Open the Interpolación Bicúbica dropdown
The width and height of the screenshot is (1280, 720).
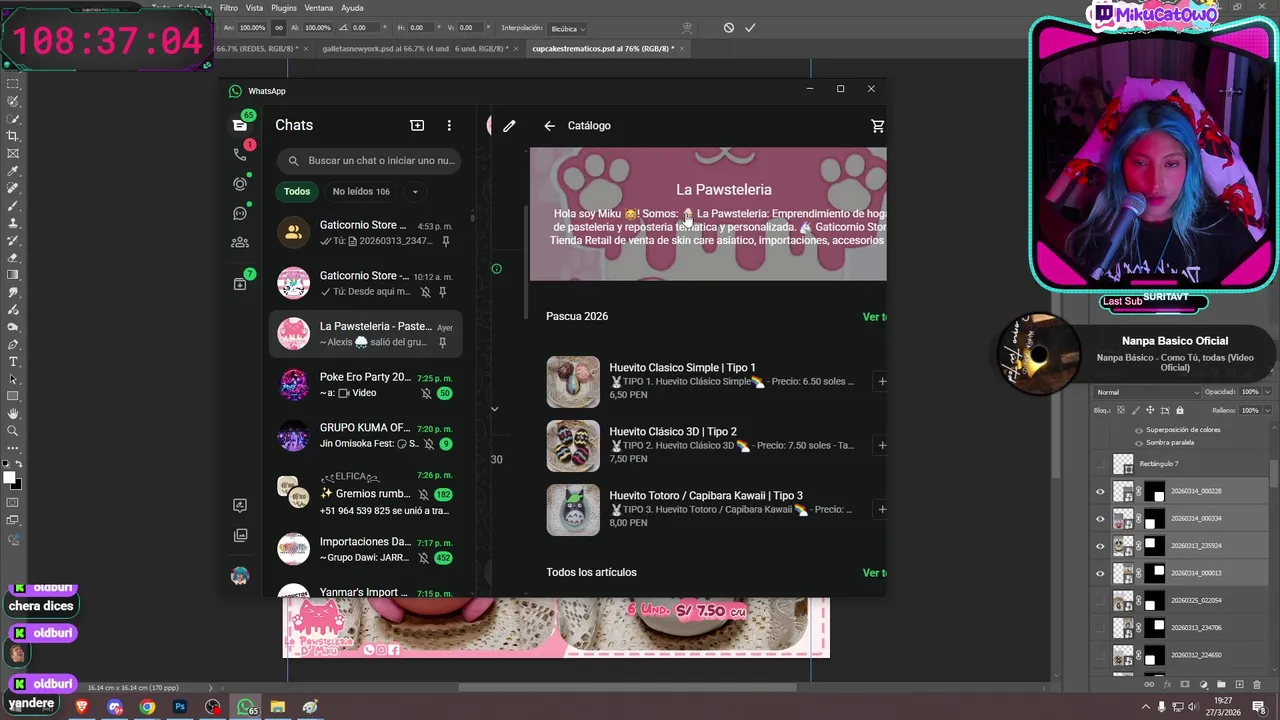tap(568, 29)
